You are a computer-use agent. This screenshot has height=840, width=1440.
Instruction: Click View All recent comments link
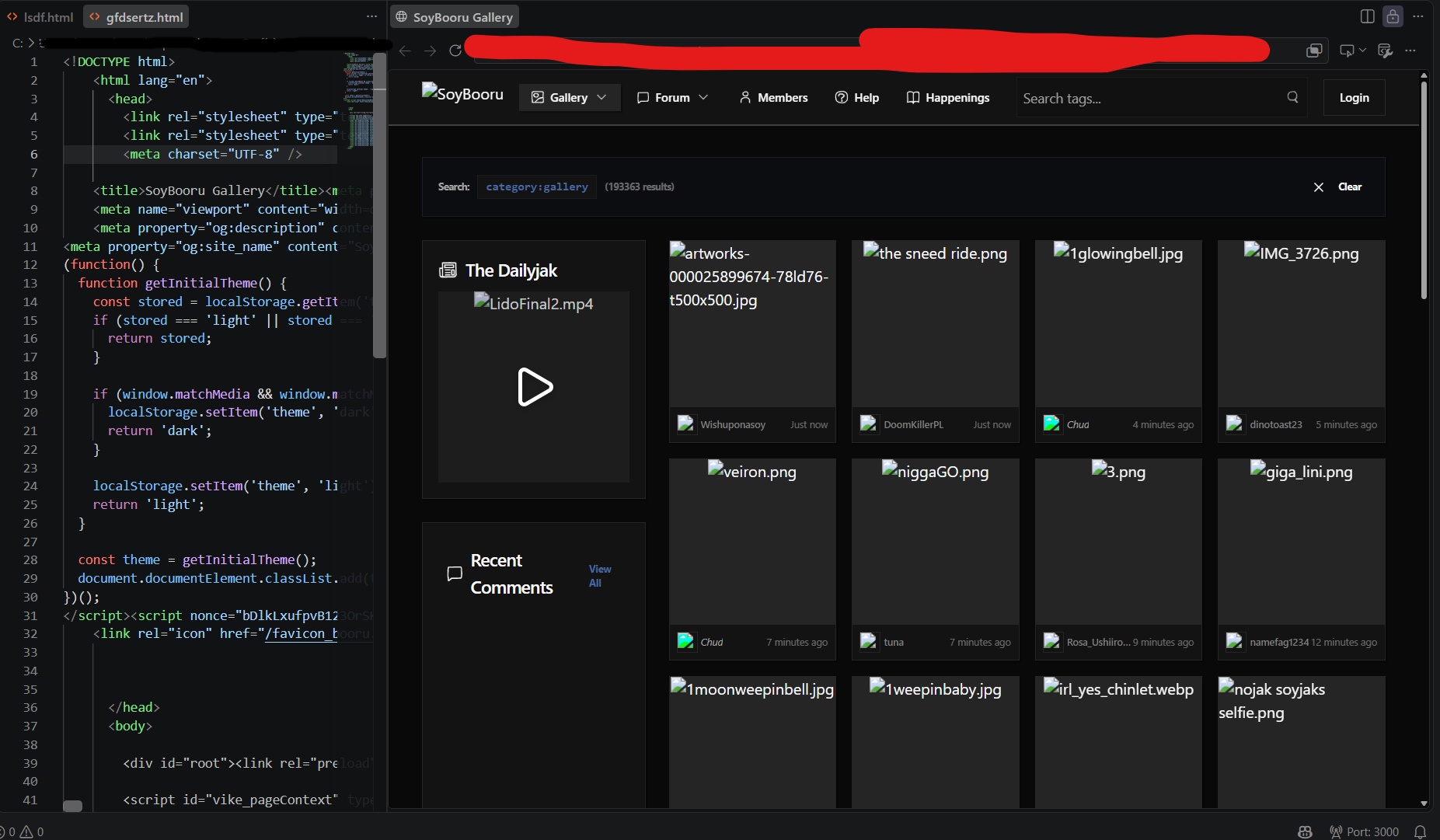click(x=599, y=576)
